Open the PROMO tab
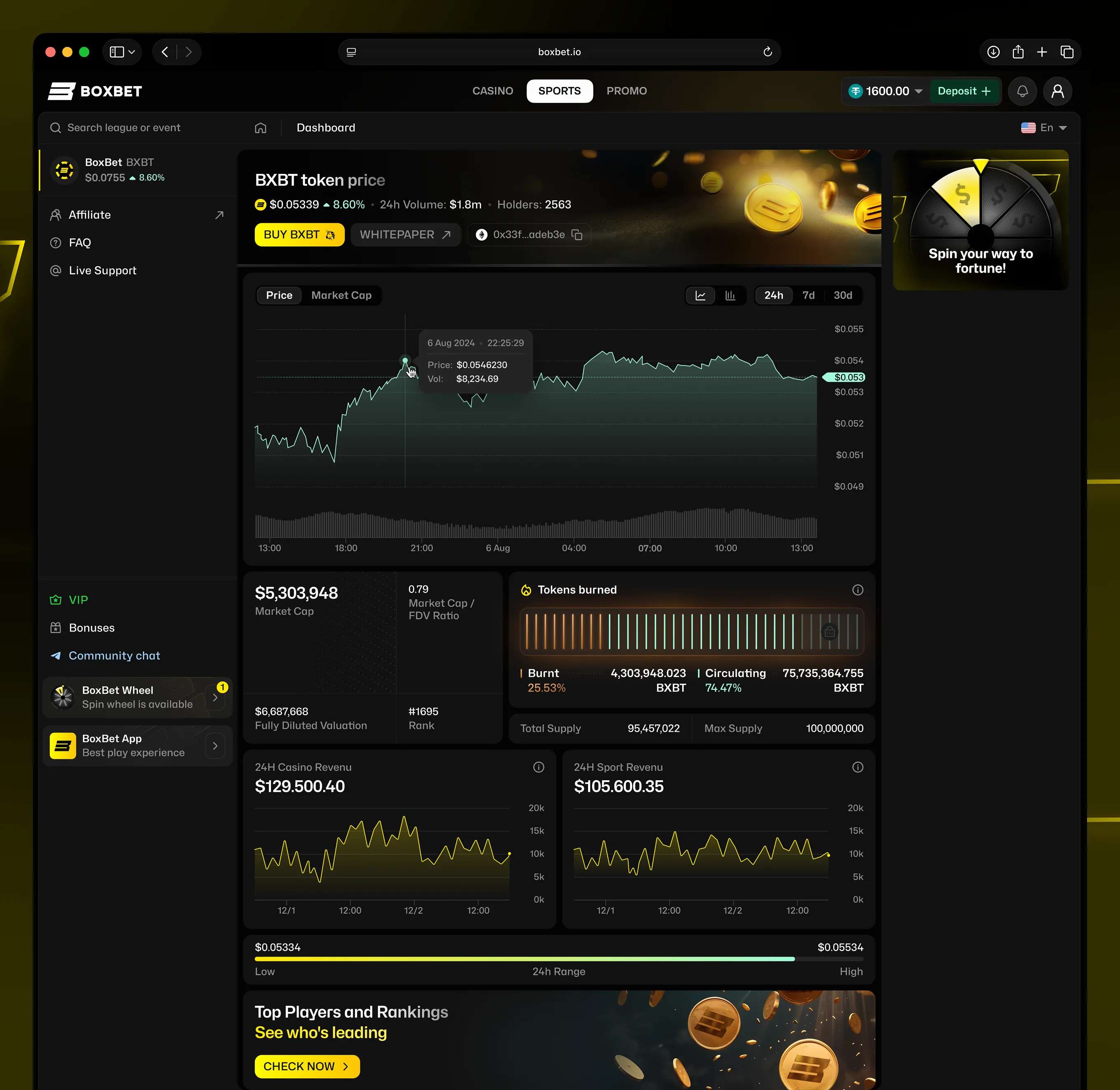Screen dimensions: 1120x1090 point(626,91)
